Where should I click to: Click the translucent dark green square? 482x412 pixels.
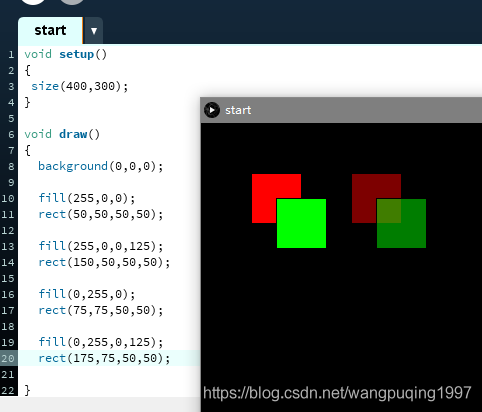pyautogui.click(x=401, y=223)
